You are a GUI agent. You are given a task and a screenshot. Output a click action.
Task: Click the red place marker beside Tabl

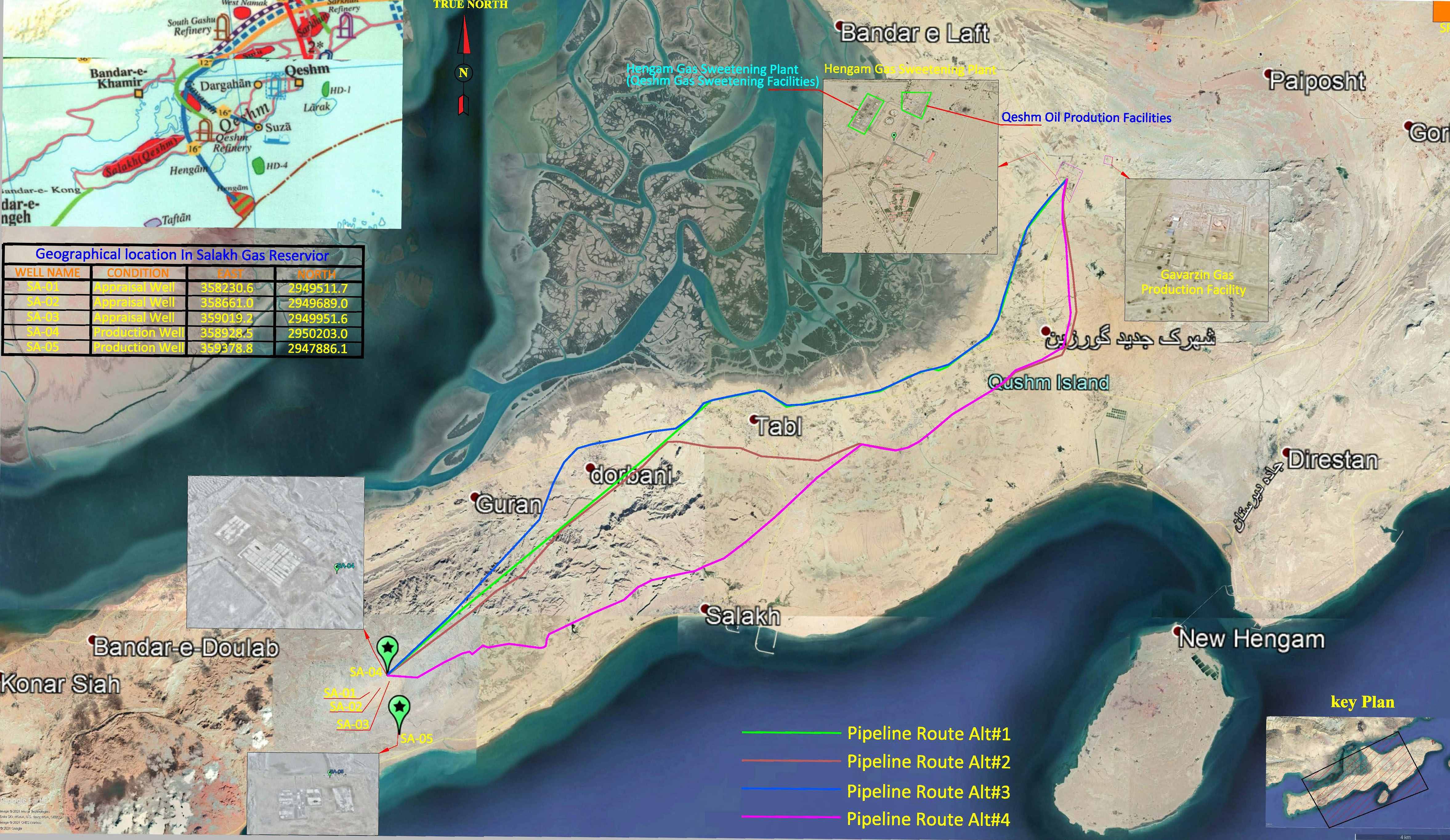click(x=754, y=420)
